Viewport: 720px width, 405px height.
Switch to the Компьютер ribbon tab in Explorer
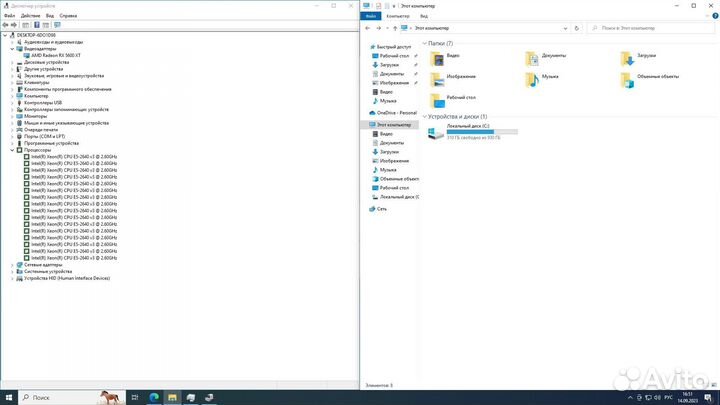pos(398,16)
